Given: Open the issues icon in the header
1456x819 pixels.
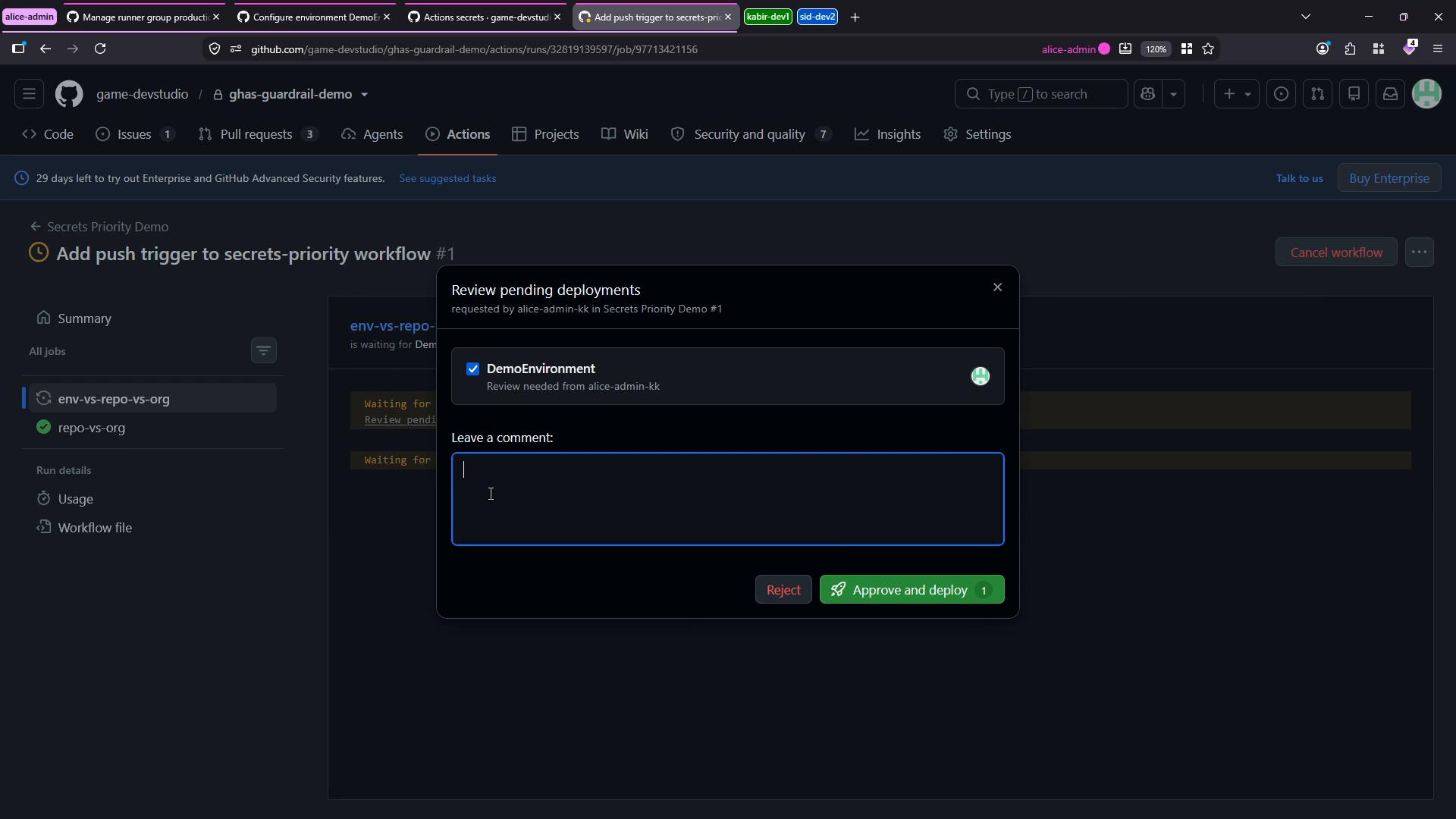Looking at the screenshot, I should click(1281, 94).
